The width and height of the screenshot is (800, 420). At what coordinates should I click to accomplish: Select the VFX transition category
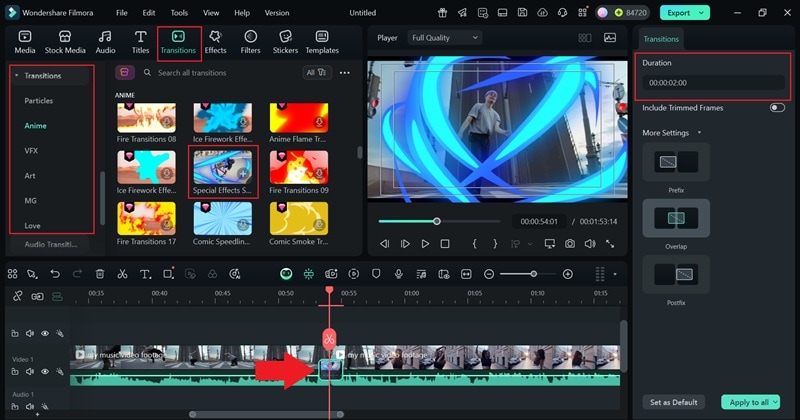point(31,151)
